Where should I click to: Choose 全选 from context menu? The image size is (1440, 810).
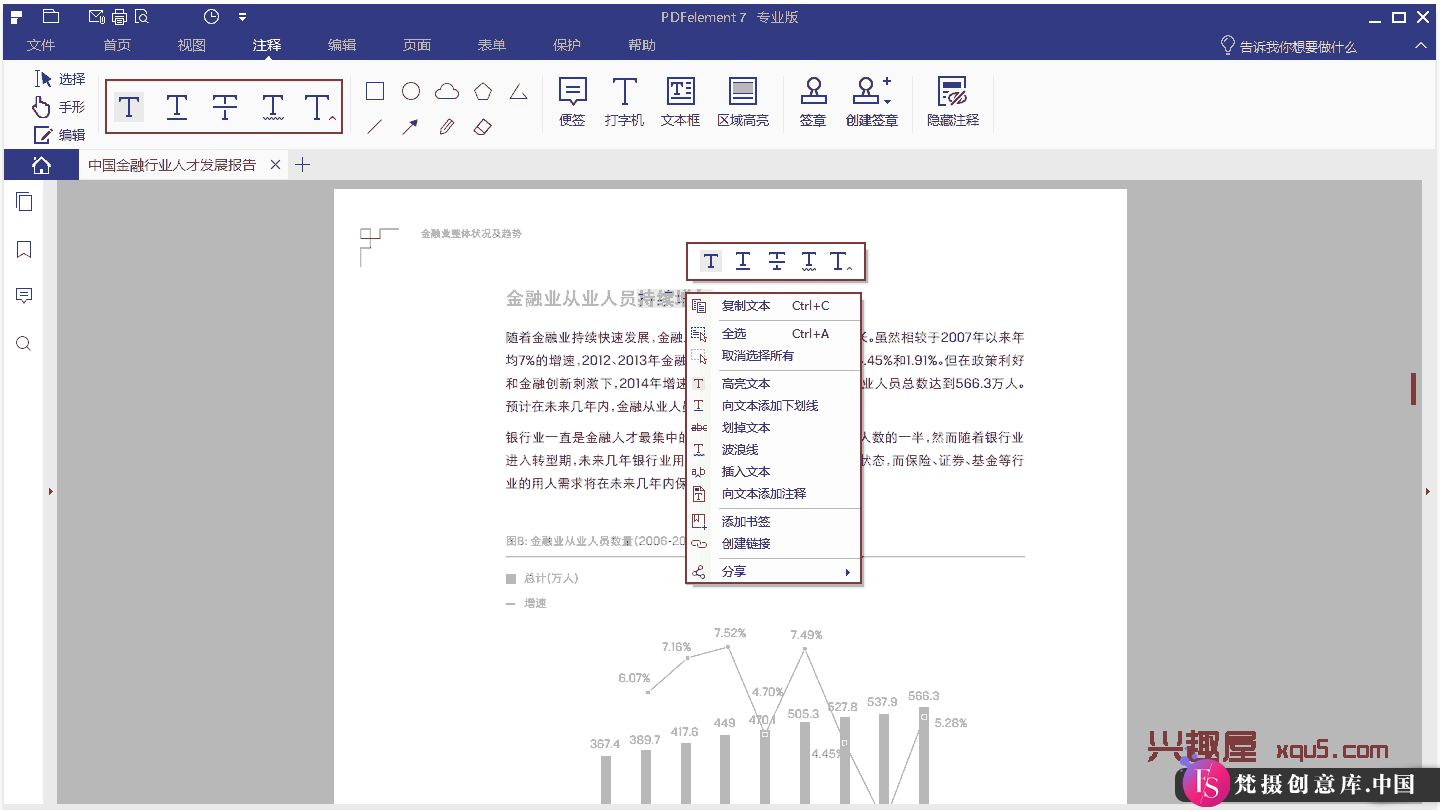pyautogui.click(x=774, y=334)
